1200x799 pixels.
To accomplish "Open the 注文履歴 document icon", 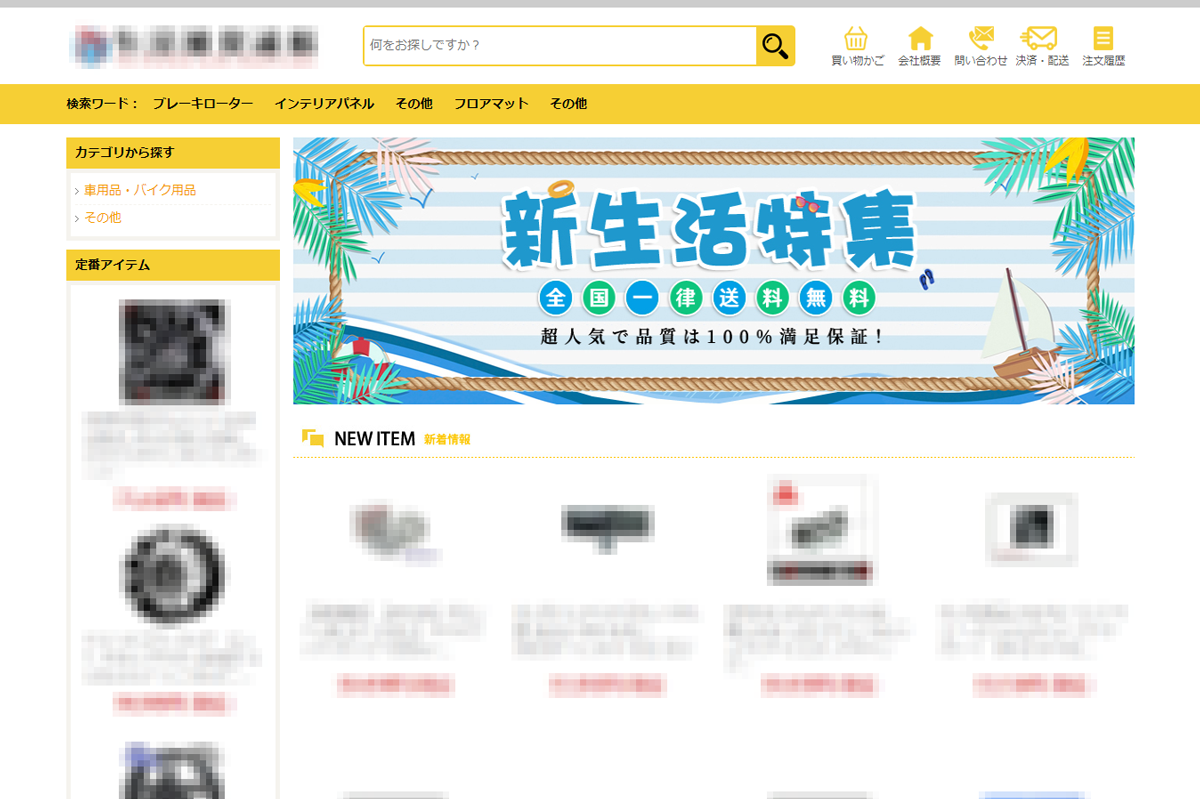I will [x=1103, y=46].
